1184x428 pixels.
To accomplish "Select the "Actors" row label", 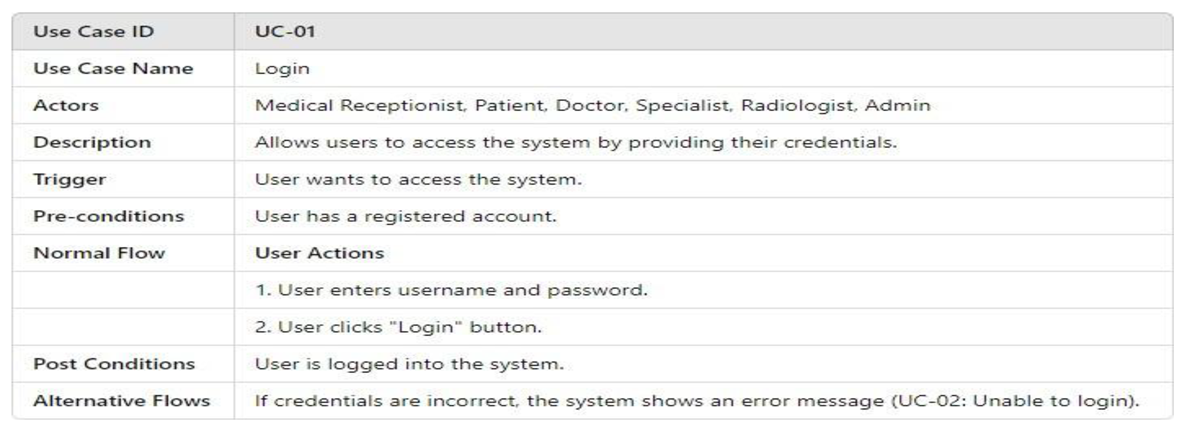I will [x=66, y=105].
